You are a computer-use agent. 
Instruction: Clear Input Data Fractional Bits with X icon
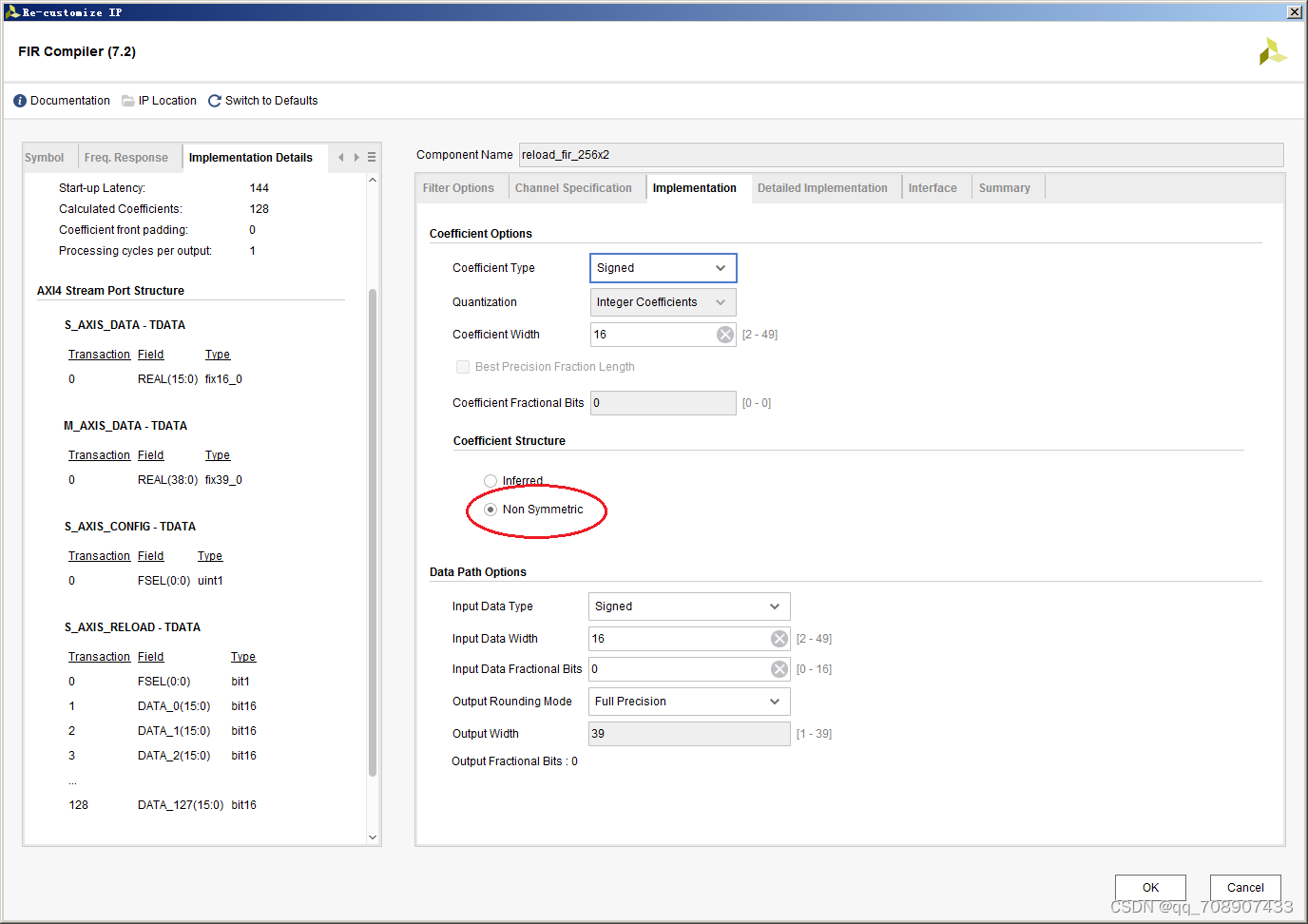(x=779, y=669)
